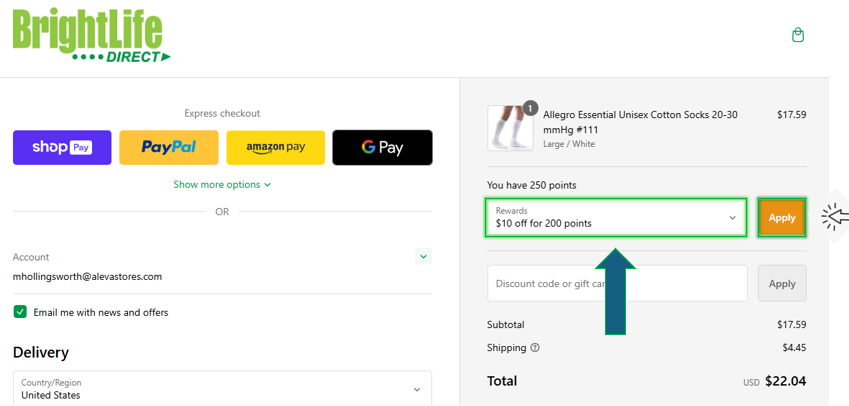Click the account email address text
The width and height of the screenshot is (849, 406).
[x=87, y=277]
